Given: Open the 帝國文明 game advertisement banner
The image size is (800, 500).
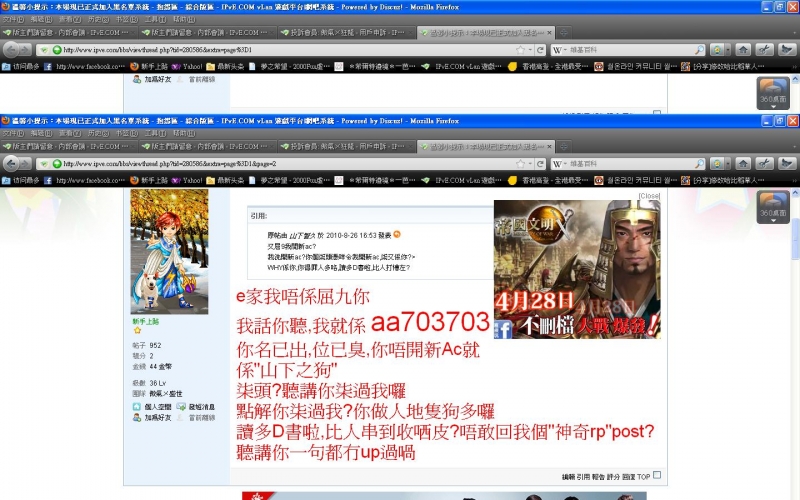Looking at the screenshot, I should [x=577, y=269].
